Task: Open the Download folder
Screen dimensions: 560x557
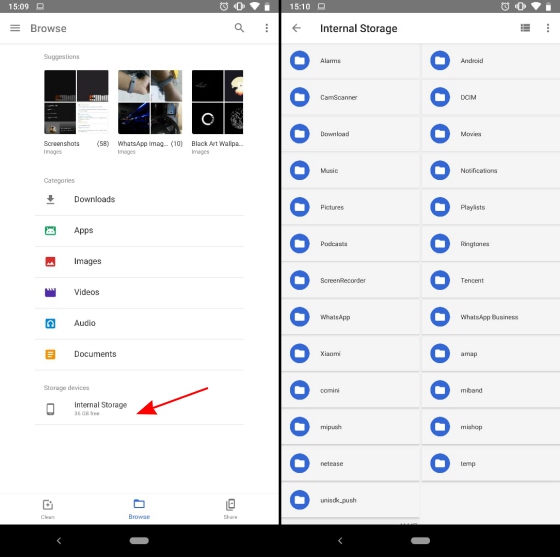Action: pos(351,134)
